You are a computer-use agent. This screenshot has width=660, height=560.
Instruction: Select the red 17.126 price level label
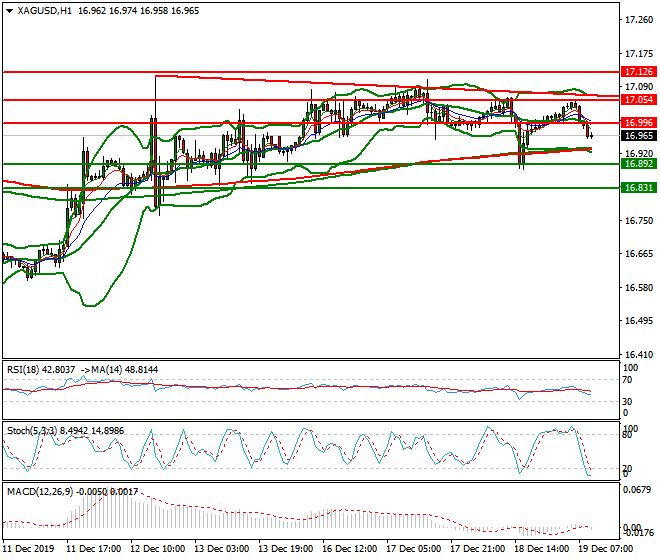(x=639, y=72)
